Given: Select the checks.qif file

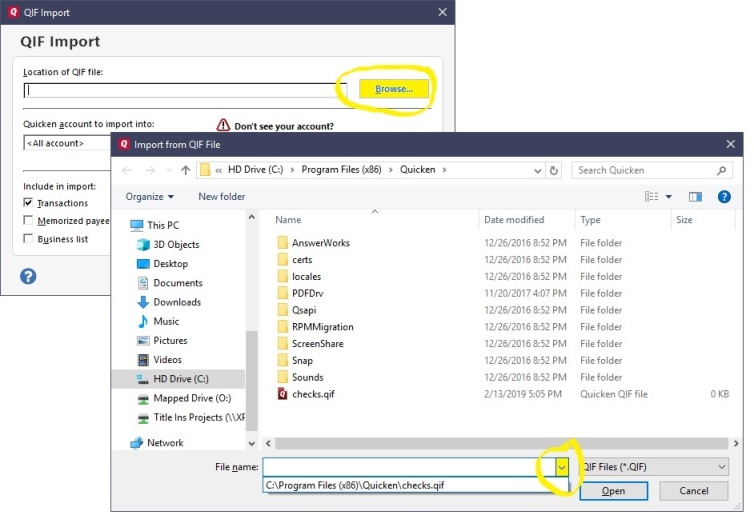Looking at the screenshot, I should coord(313,394).
